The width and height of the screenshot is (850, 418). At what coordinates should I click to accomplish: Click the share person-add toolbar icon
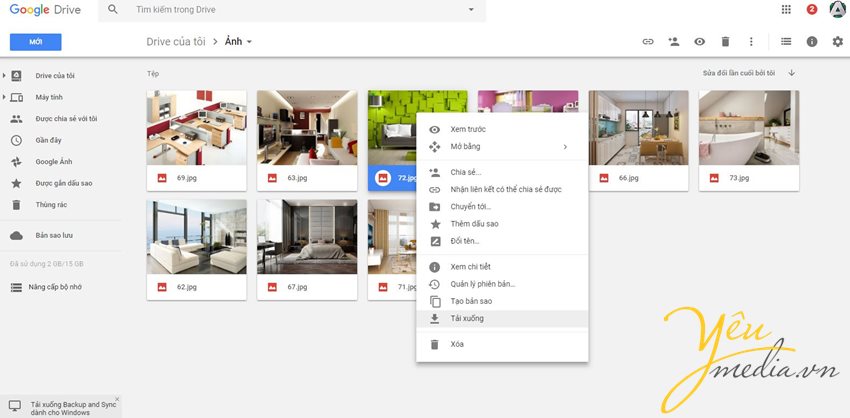(x=674, y=41)
